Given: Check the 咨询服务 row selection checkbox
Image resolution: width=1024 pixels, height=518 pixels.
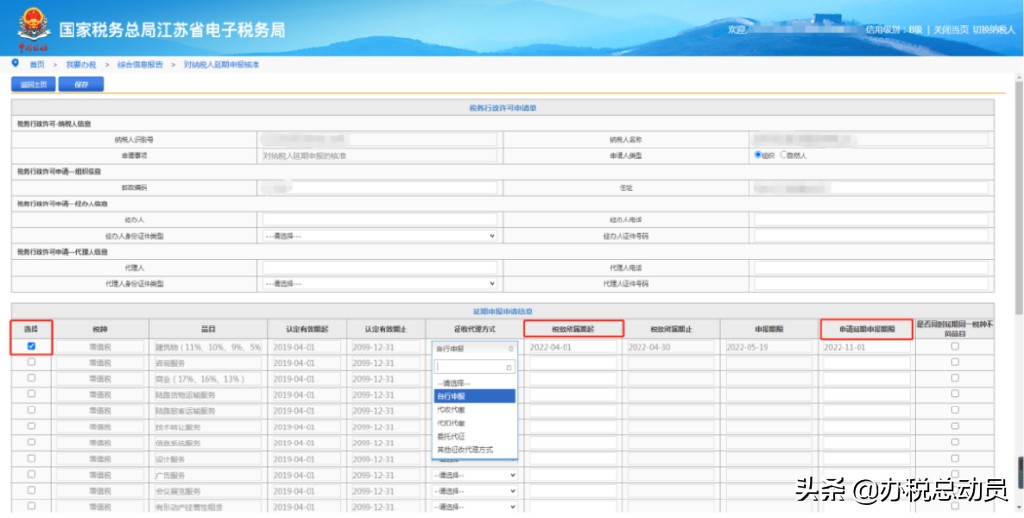Looking at the screenshot, I should pyautogui.click(x=32, y=363).
